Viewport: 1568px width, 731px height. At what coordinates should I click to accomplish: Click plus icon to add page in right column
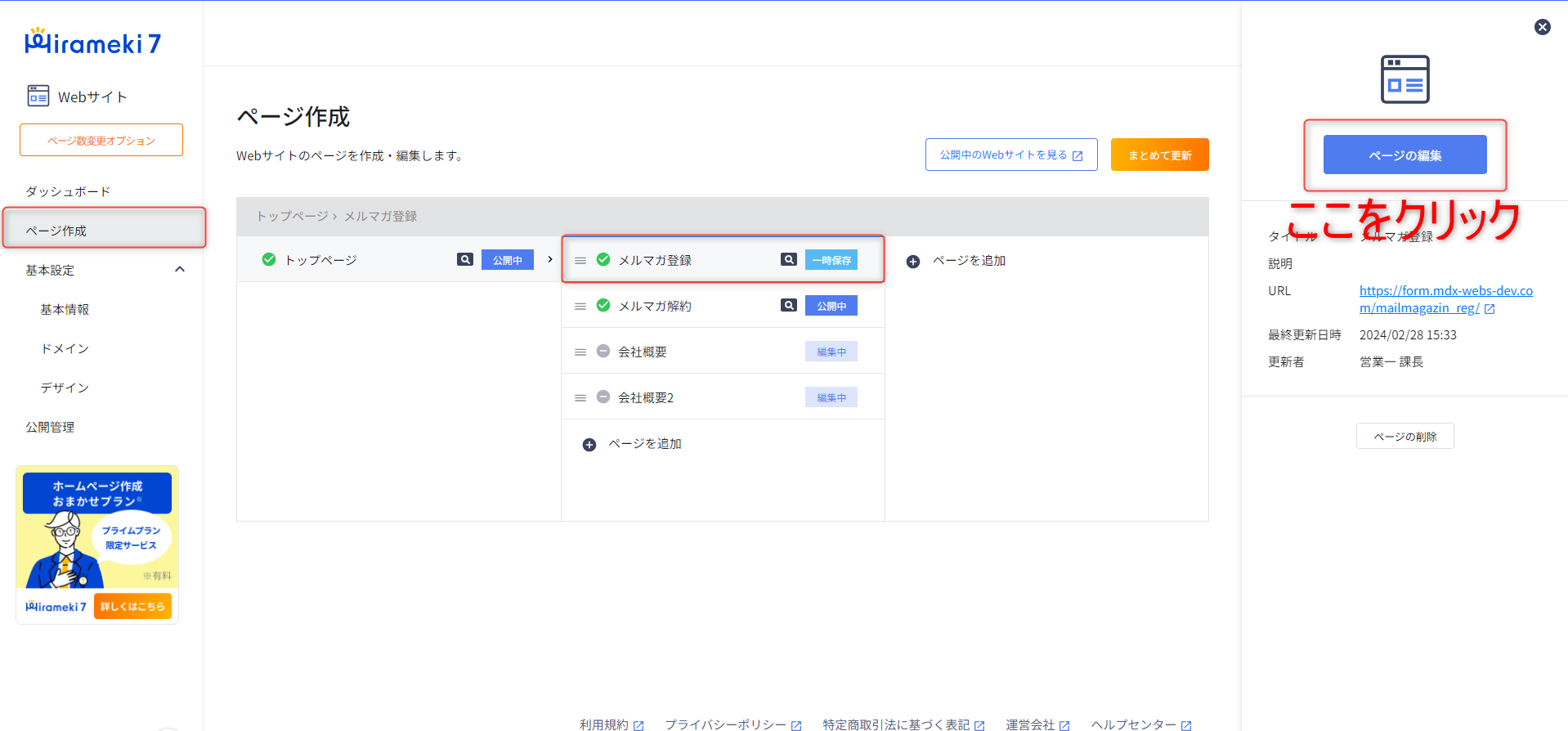point(913,262)
